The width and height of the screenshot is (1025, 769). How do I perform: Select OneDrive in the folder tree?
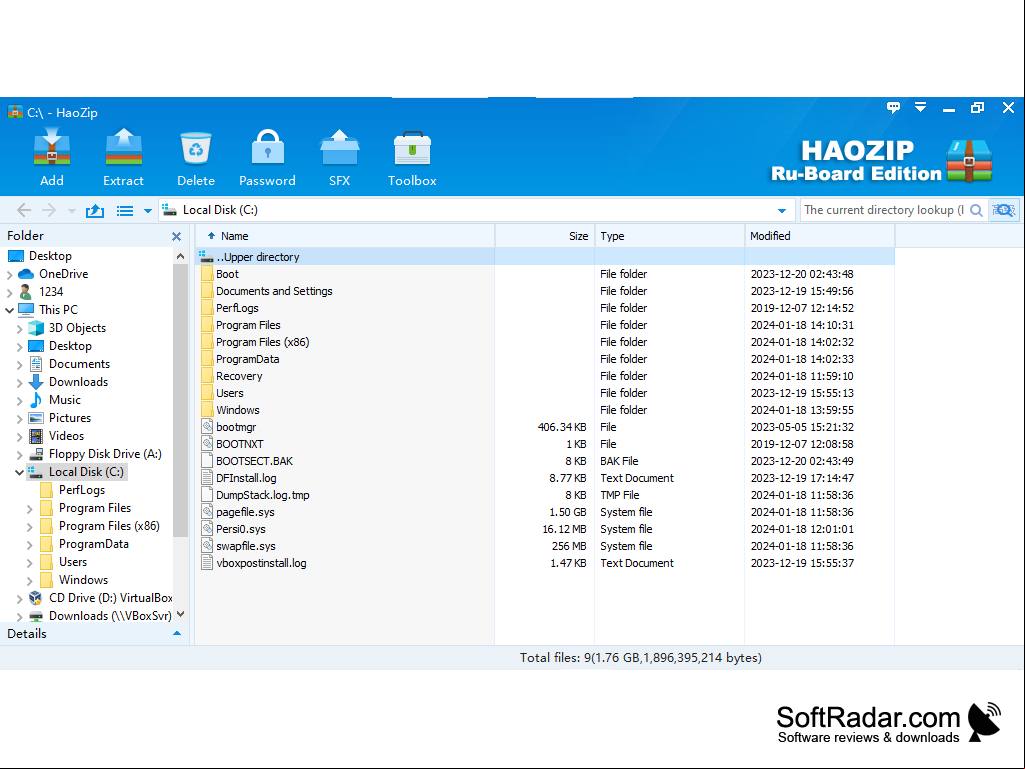tap(63, 274)
